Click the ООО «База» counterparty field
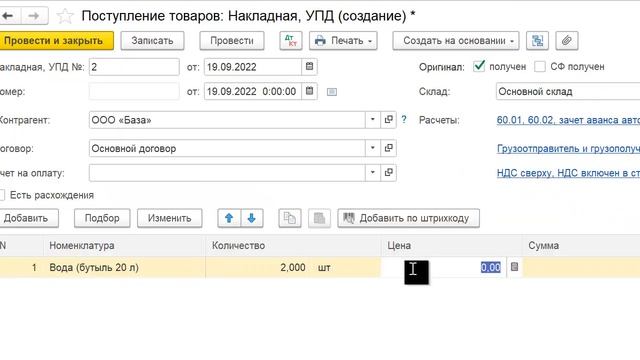 click(x=227, y=120)
